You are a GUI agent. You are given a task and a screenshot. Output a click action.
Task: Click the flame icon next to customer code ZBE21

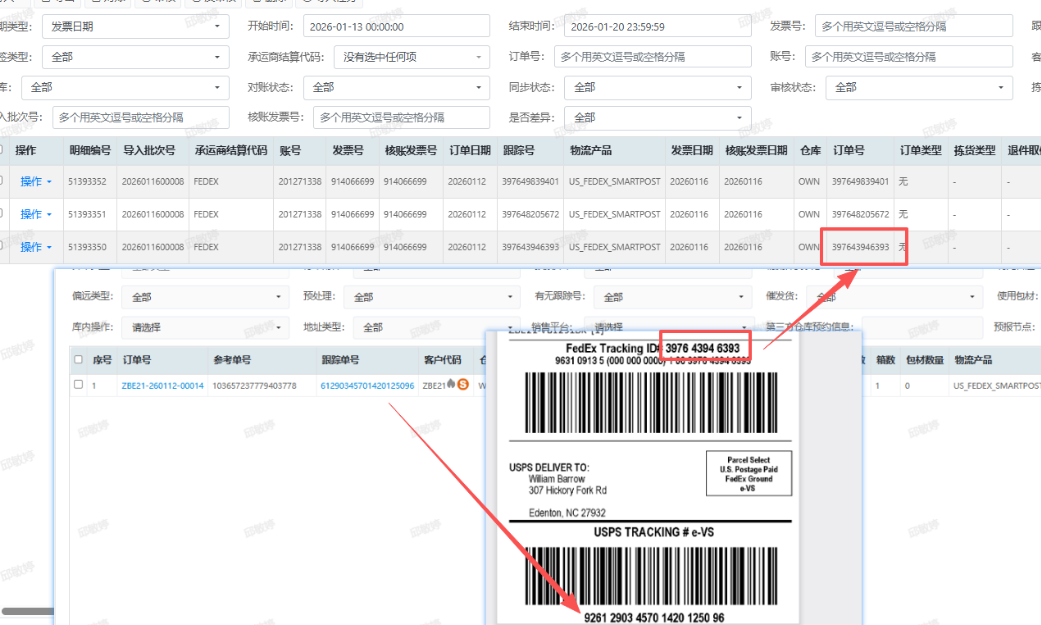(x=451, y=385)
